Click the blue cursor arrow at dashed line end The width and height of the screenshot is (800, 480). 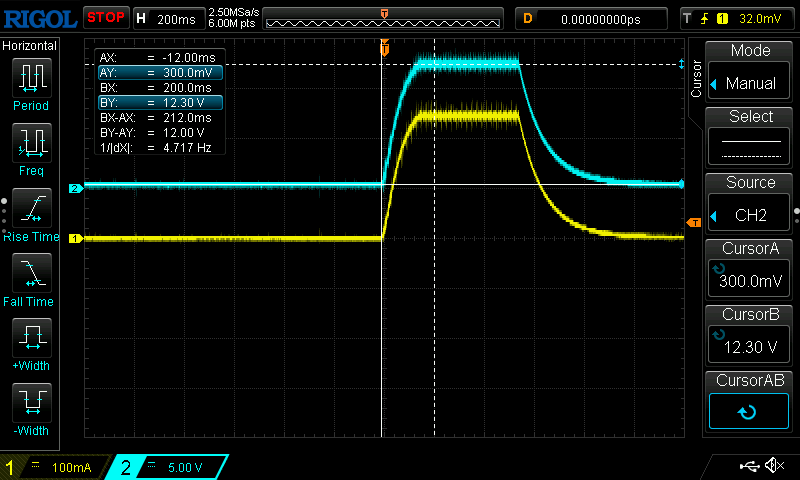coord(681,64)
